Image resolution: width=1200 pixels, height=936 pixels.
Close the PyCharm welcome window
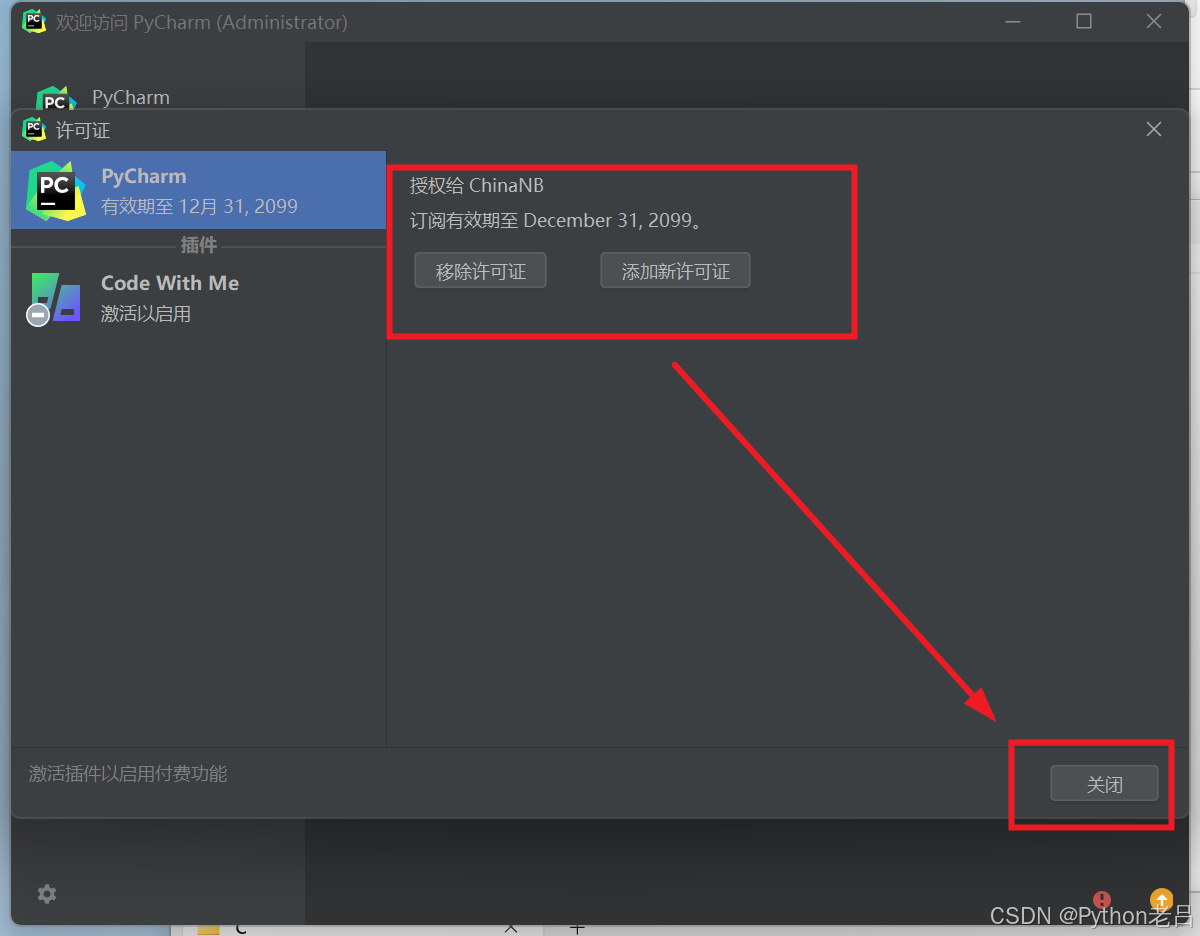pyautogui.click(x=1154, y=21)
